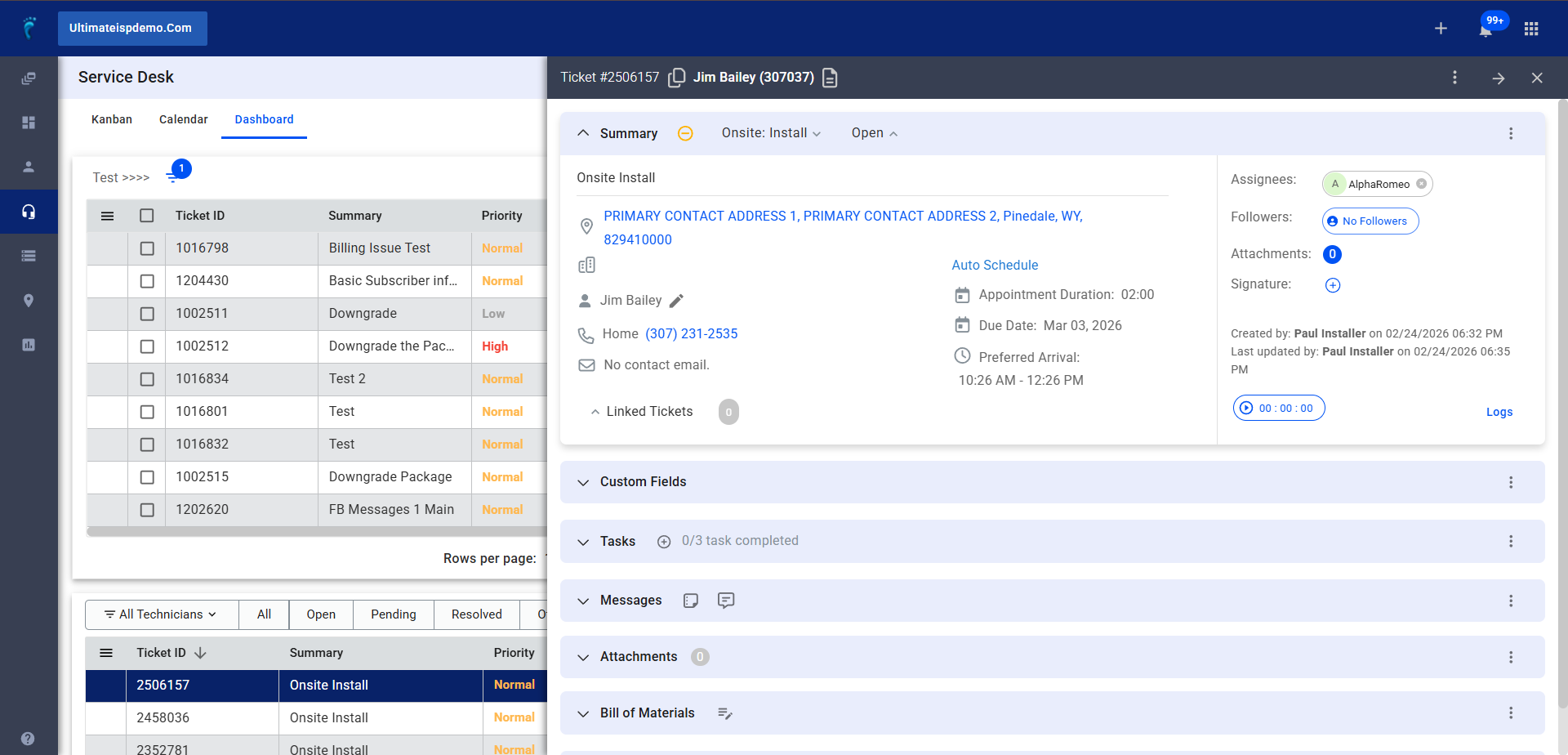Open the Onsite: Install type dropdown

(771, 133)
